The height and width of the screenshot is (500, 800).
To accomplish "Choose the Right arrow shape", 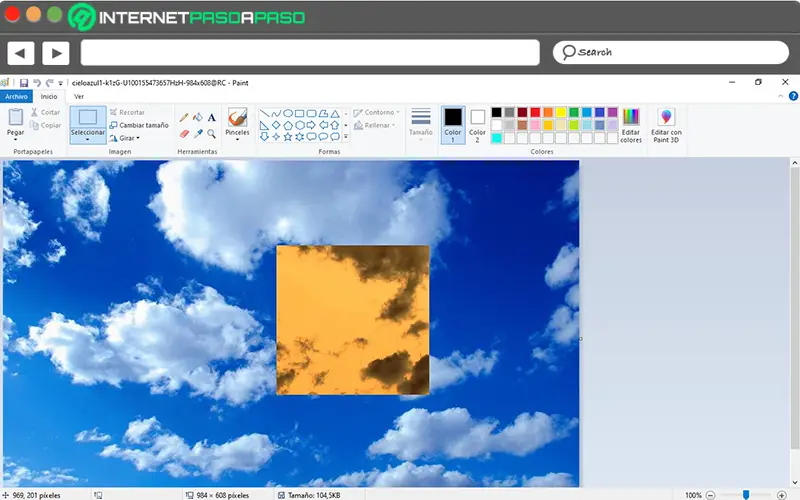I will tap(311, 125).
